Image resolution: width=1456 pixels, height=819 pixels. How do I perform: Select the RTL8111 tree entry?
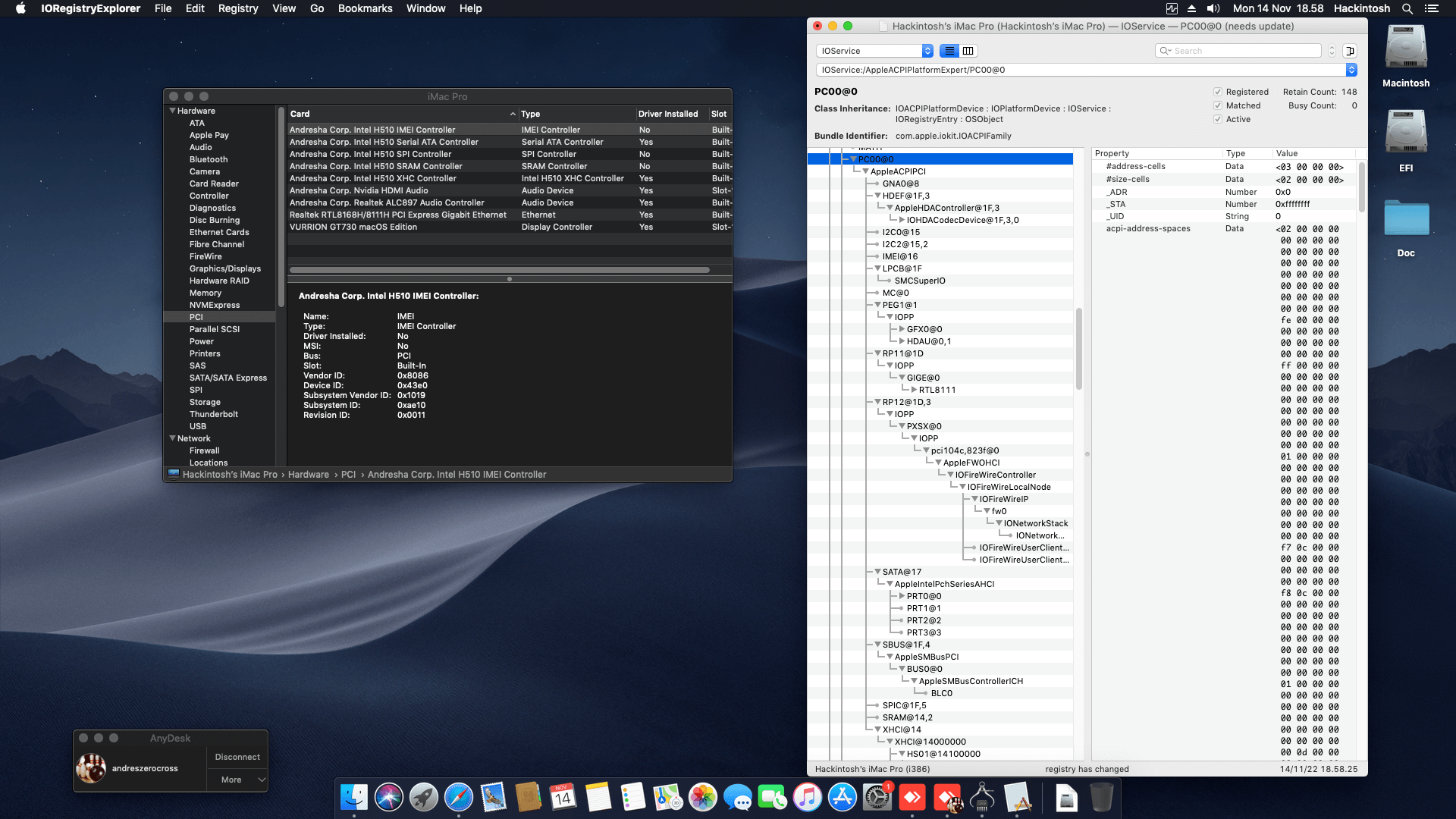click(x=937, y=390)
